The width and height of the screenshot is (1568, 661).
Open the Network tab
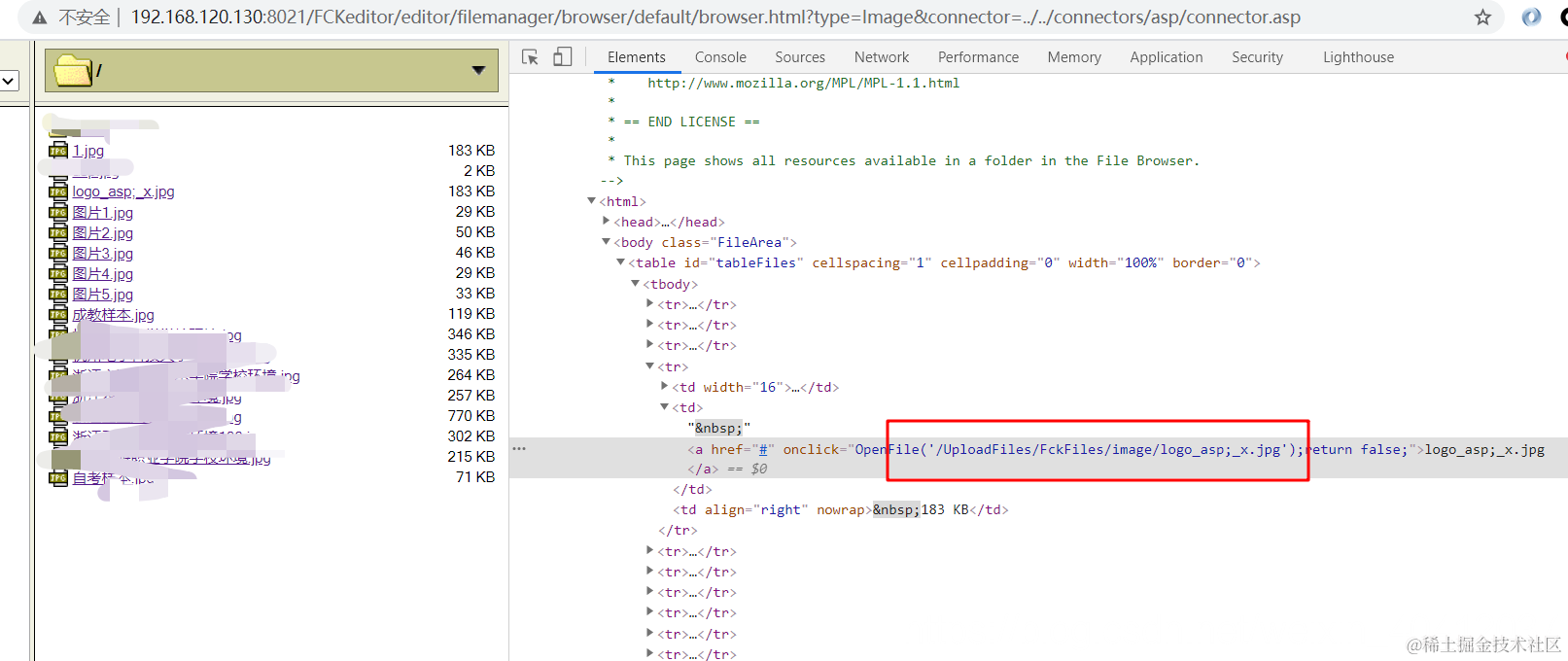(x=882, y=57)
